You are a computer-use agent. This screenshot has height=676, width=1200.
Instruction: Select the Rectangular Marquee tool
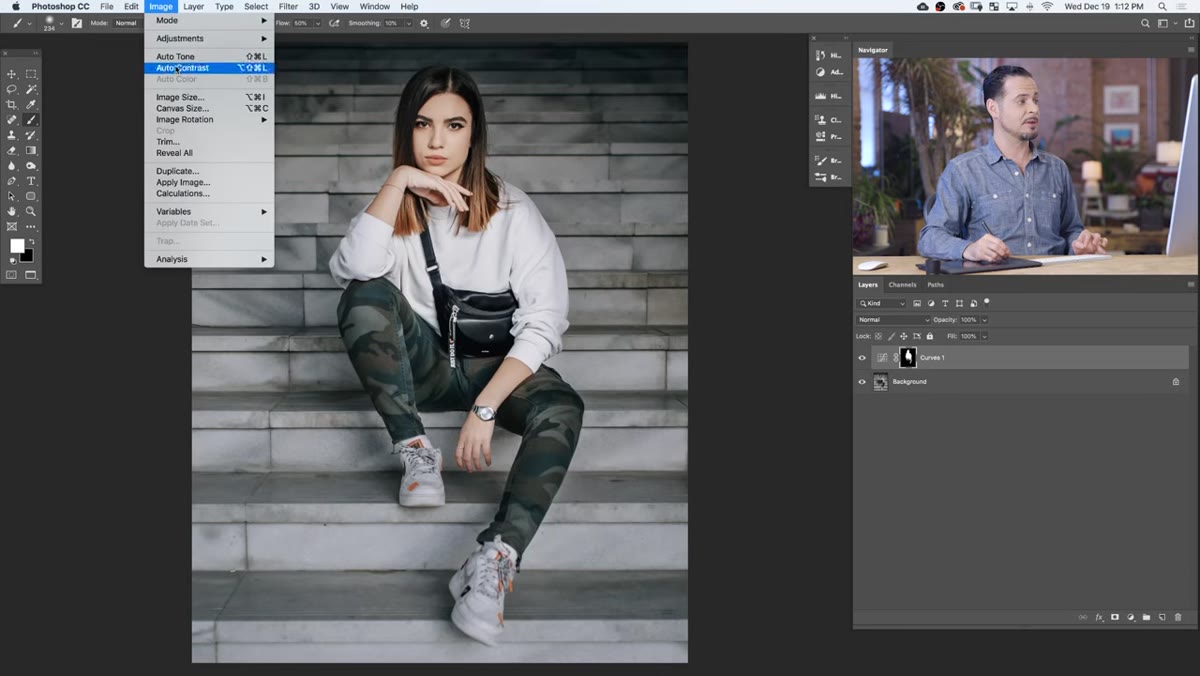[31, 74]
